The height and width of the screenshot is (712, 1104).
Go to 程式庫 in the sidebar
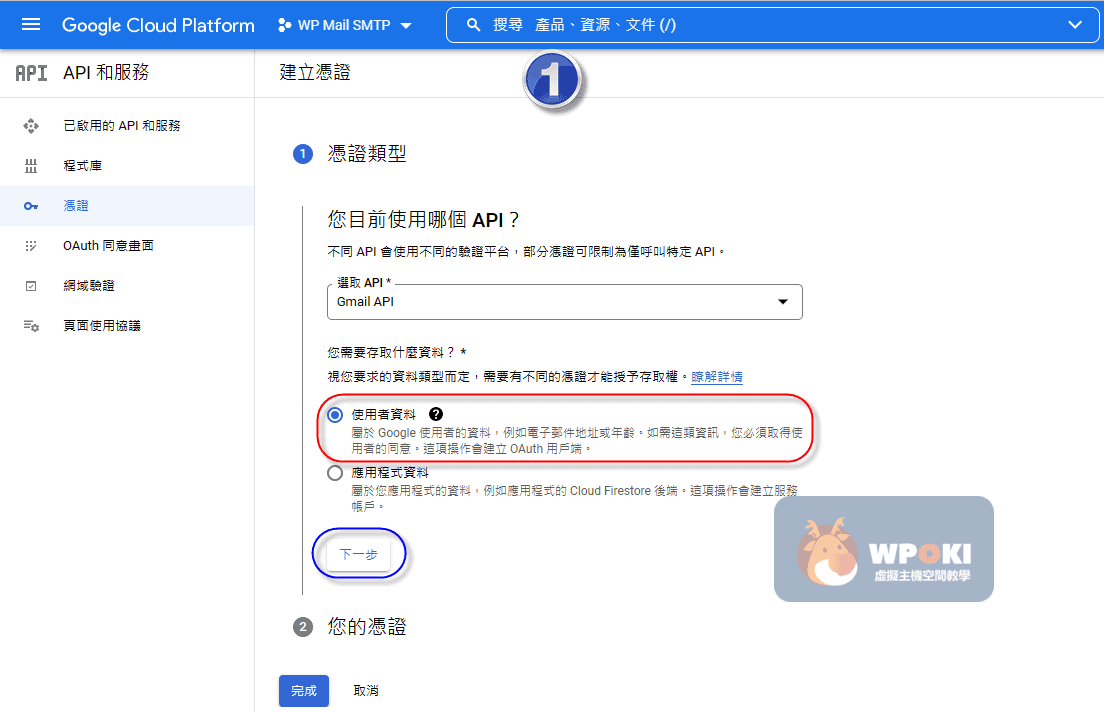coord(127,166)
